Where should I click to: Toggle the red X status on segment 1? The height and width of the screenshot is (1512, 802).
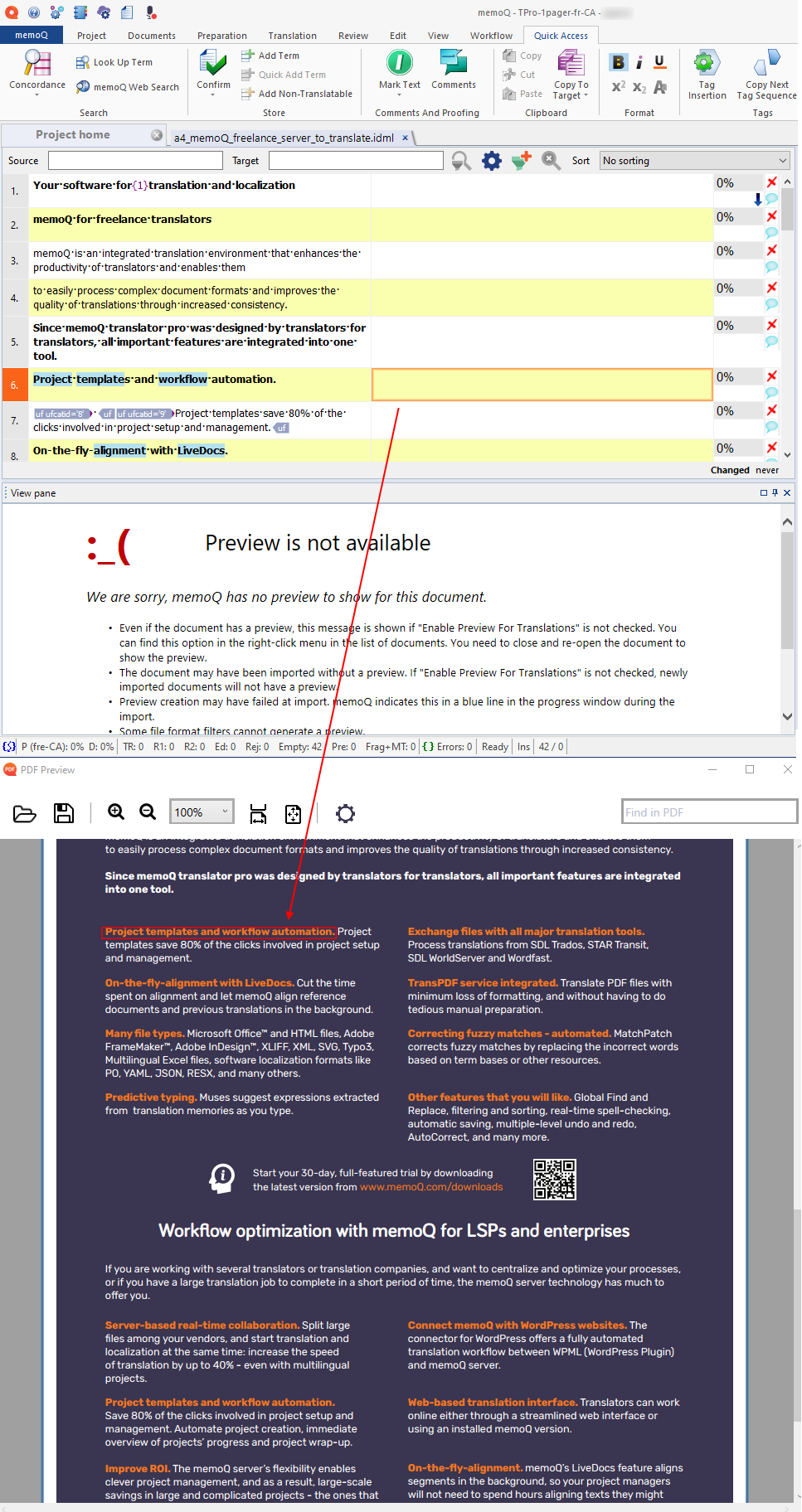tap(772, 182)
